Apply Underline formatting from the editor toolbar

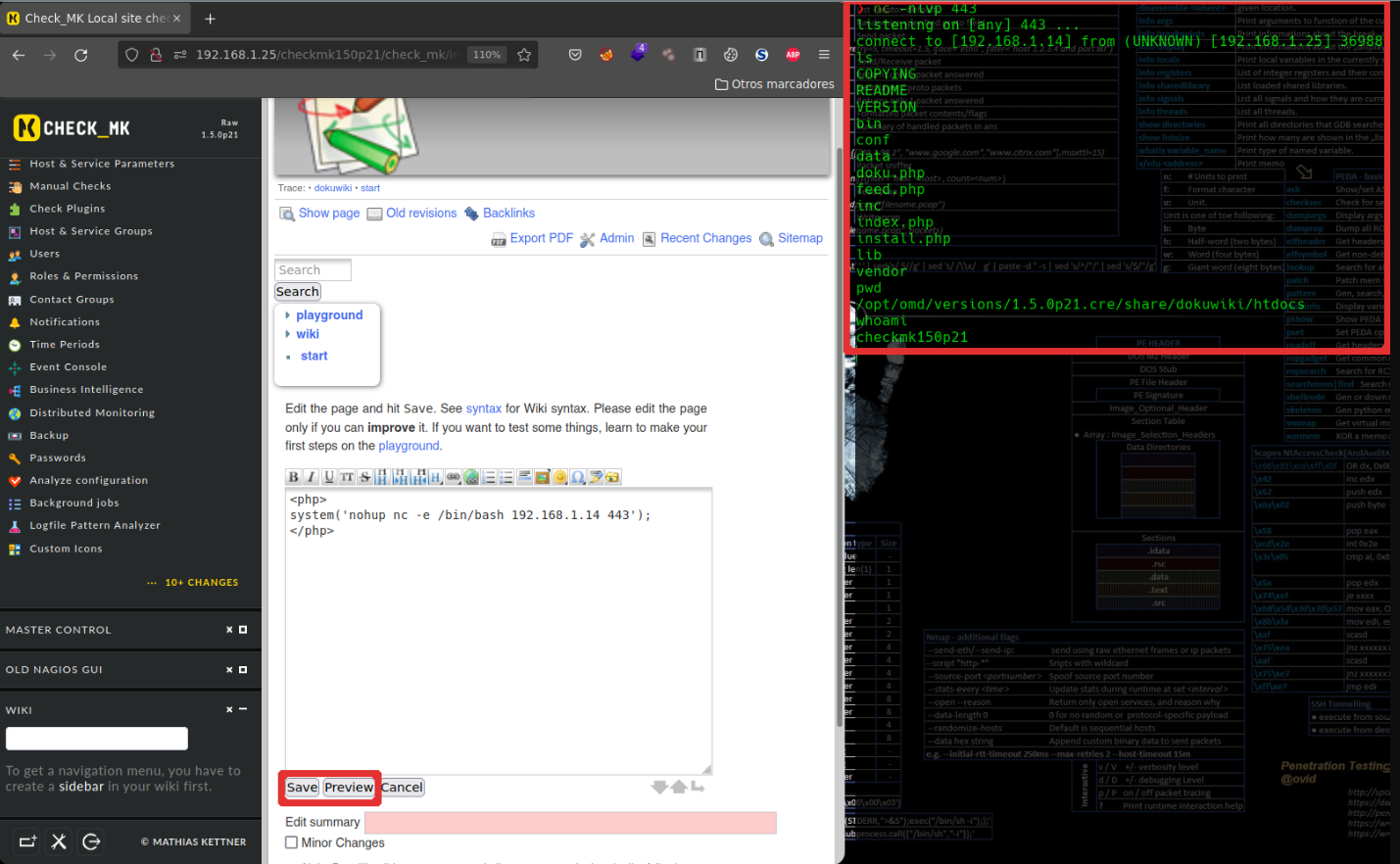[330, 477]
